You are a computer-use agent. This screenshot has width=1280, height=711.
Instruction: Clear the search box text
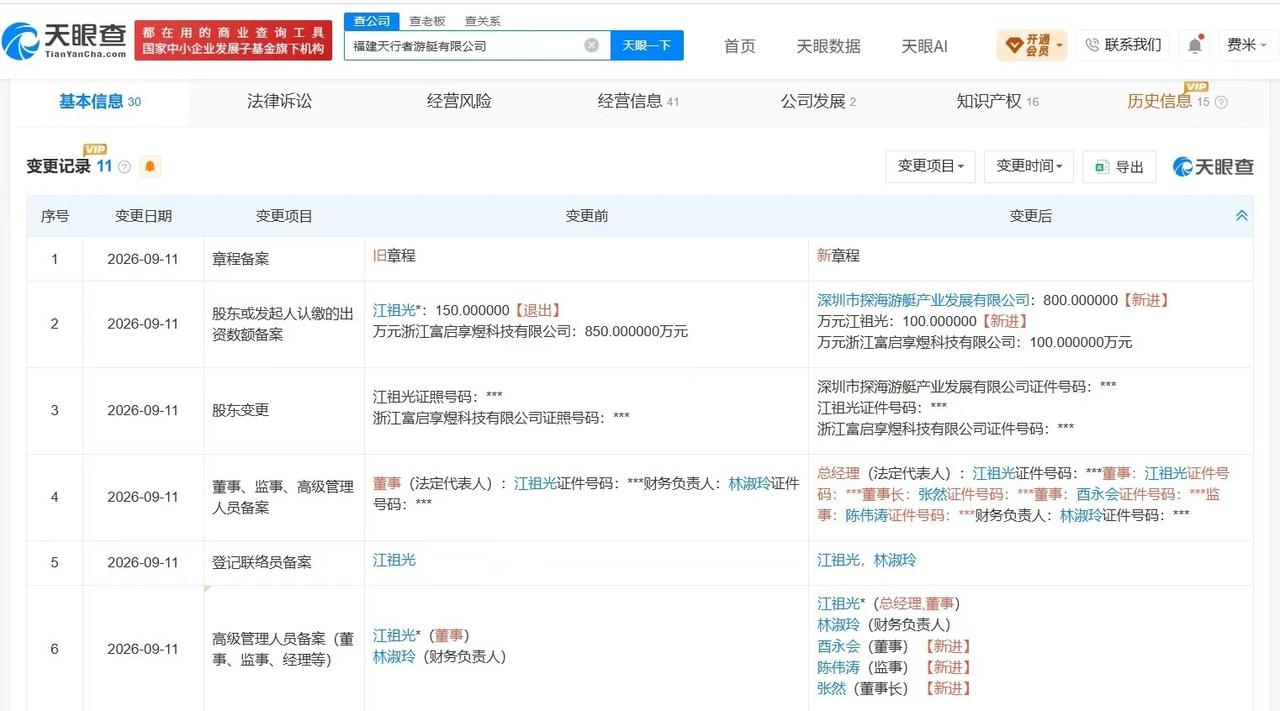[x=592, y=45]
